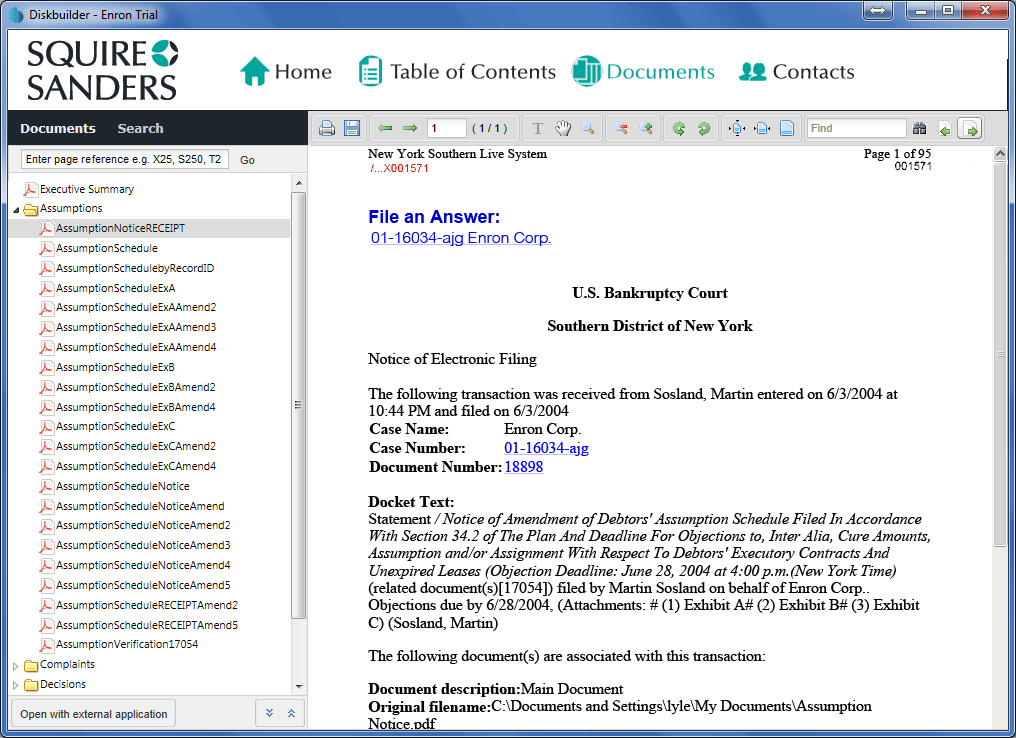Image resolution: width=1016 pixels, height=738 pixels.
Task: Click the Documents stacked-pages icon
Action: 586,71
